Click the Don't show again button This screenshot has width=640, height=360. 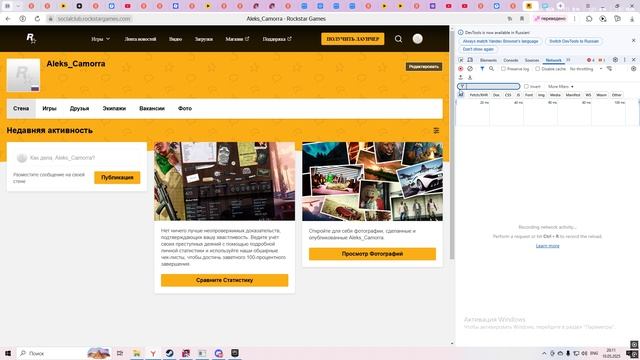click(x=478, y=49)
